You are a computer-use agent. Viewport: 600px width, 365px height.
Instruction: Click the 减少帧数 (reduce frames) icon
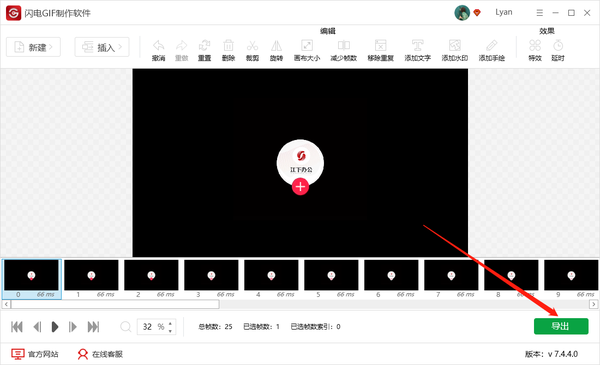point(344,46)
